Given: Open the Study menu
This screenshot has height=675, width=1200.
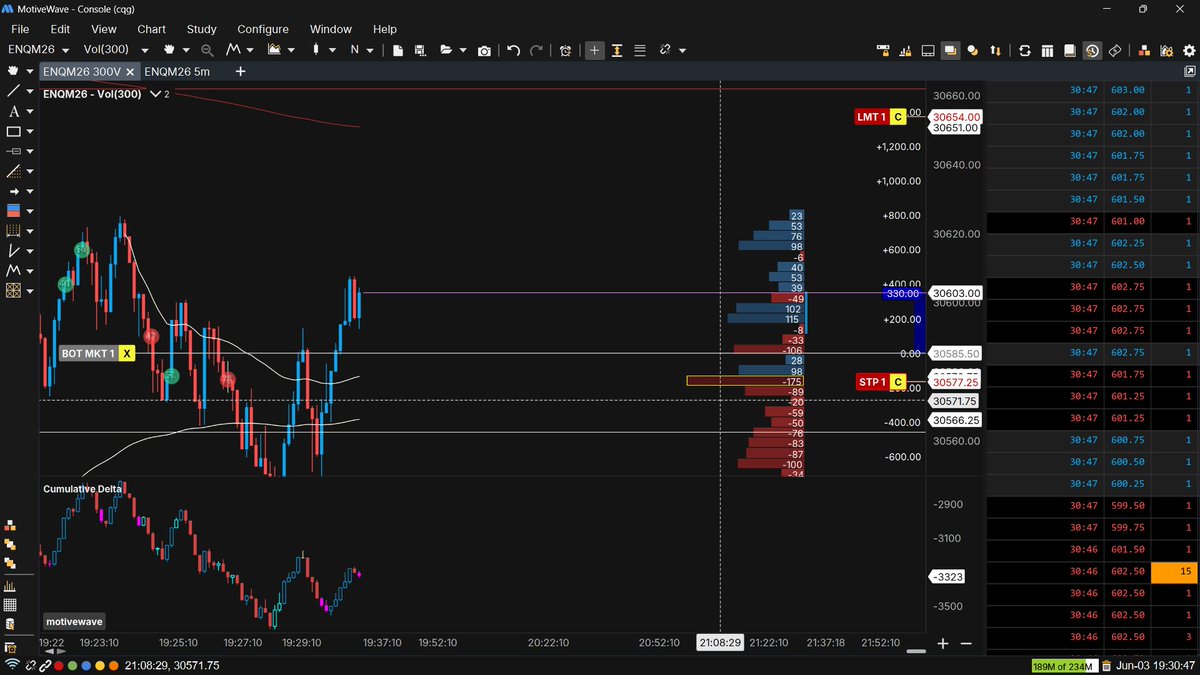Looking at the screenshot, I should tap(202, 29).
